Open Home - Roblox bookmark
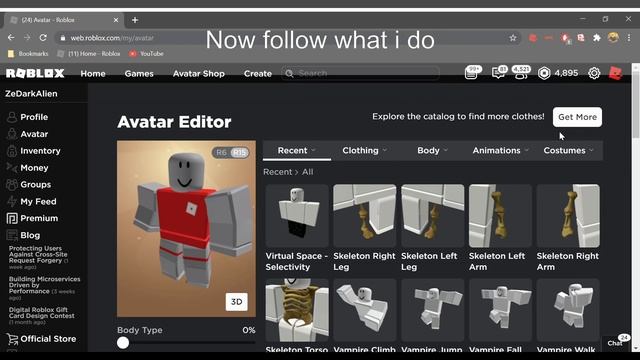 pyautogui.click(x=89, y=53)
